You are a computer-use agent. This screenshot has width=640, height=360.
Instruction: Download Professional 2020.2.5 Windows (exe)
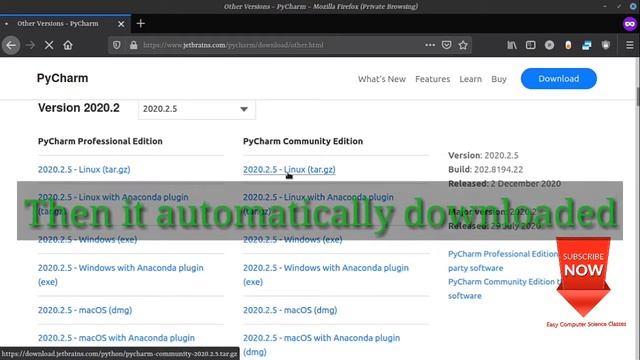pyautogui.click(x=87, y=240)
